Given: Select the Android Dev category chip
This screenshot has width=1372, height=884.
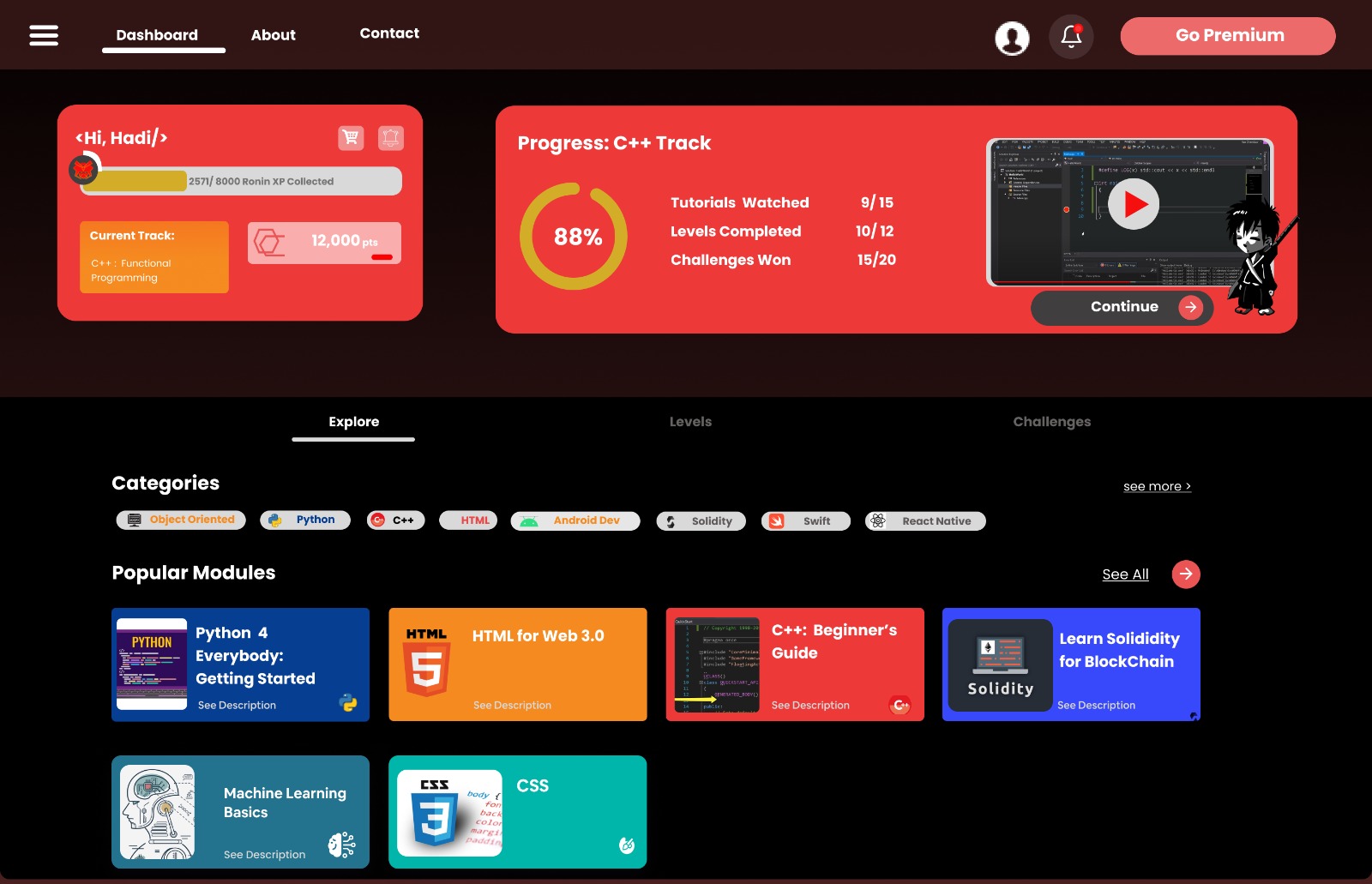Looking at the screenshot, I should pos(575,520).
